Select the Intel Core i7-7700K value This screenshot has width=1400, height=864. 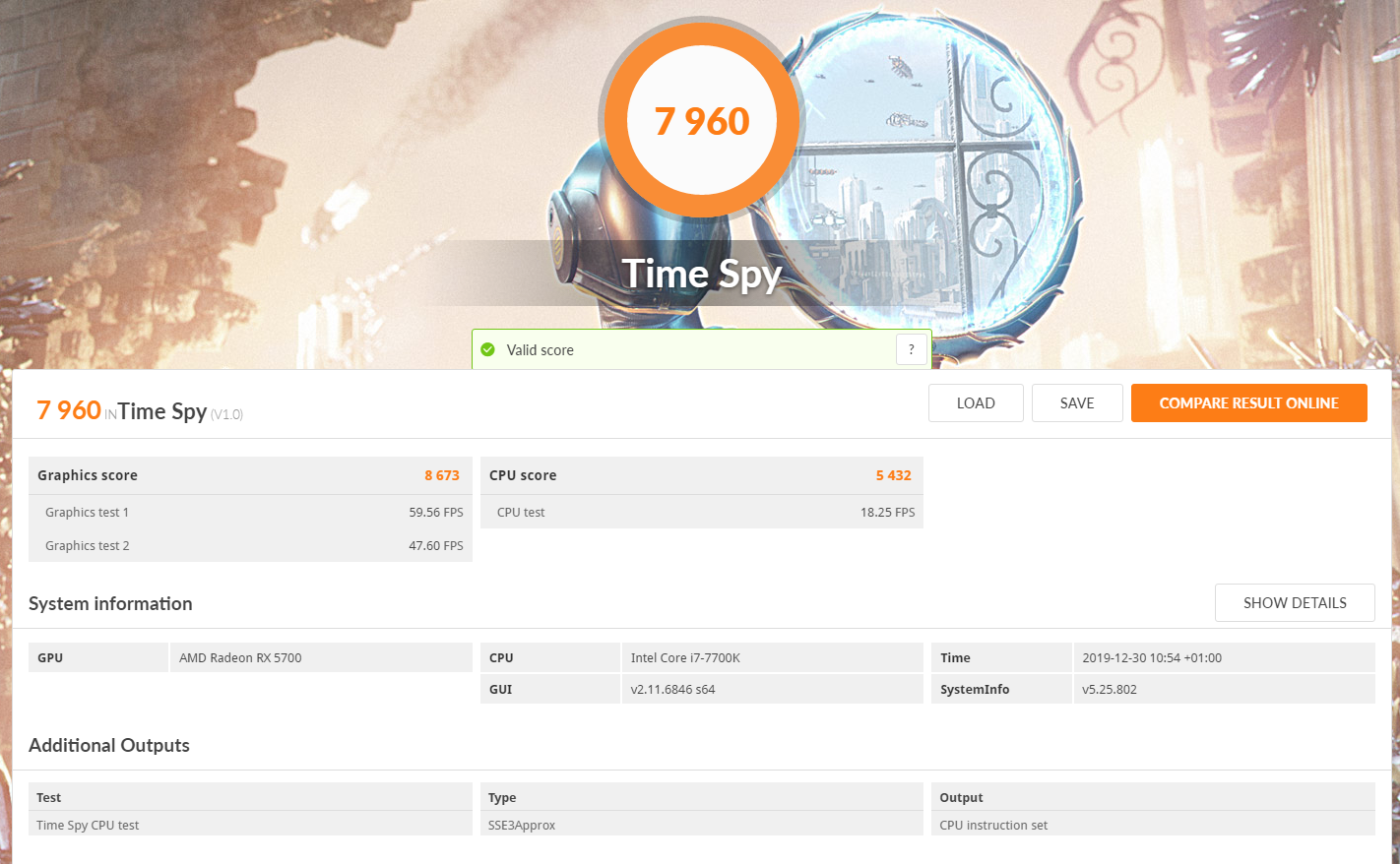pyautogui.click(x=685, y=657)
